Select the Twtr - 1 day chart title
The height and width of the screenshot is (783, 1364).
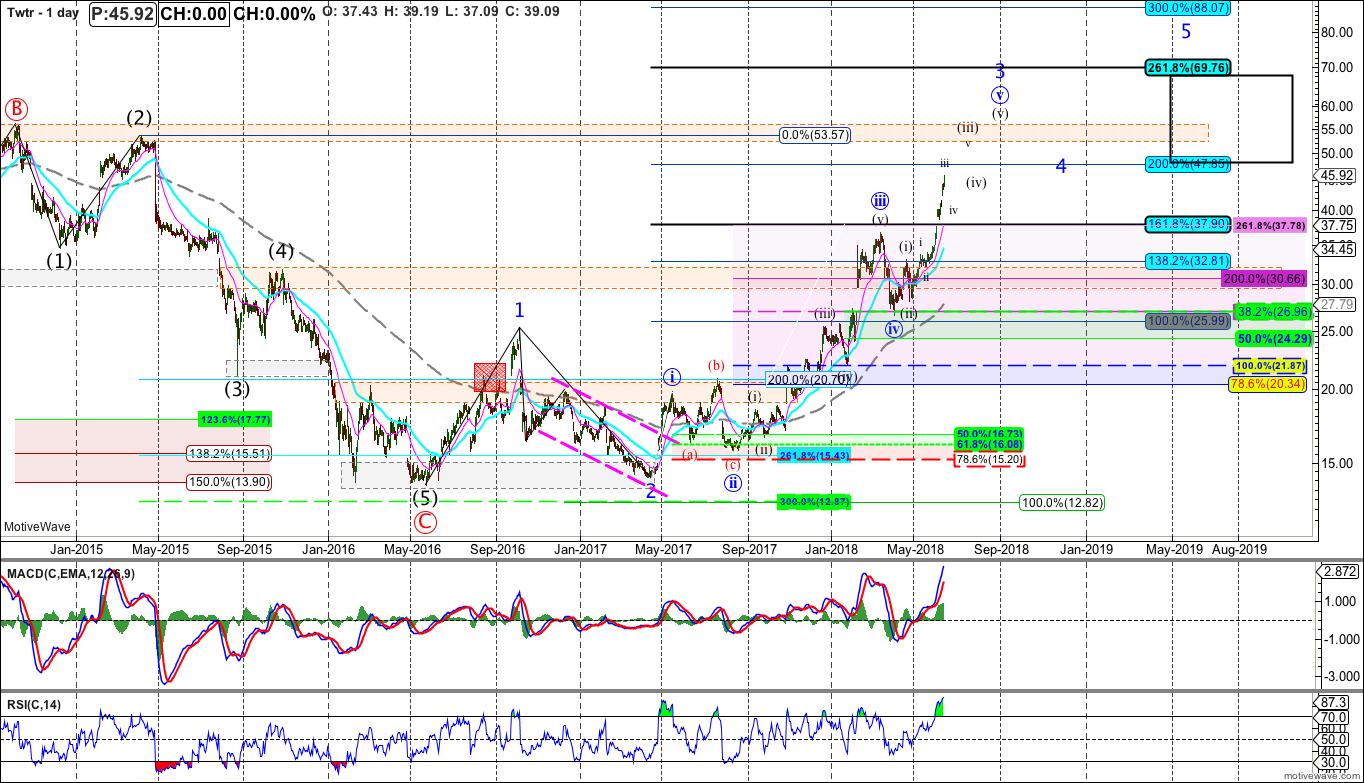point(43,14)
